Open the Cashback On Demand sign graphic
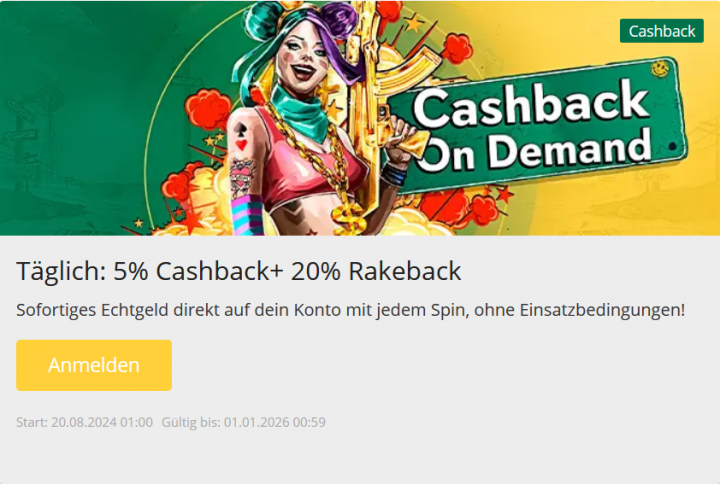 [535, 126]
